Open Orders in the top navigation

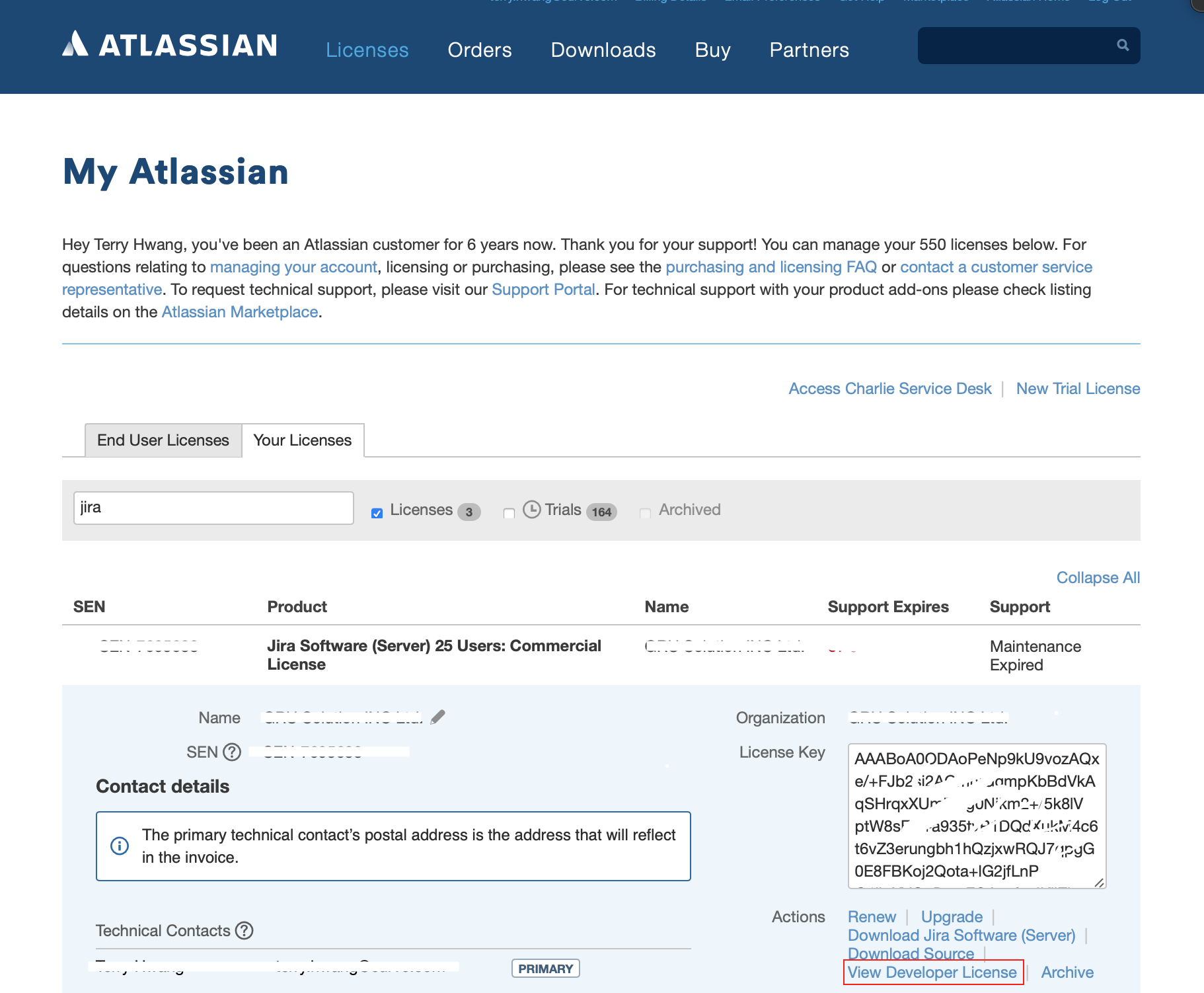480,50
